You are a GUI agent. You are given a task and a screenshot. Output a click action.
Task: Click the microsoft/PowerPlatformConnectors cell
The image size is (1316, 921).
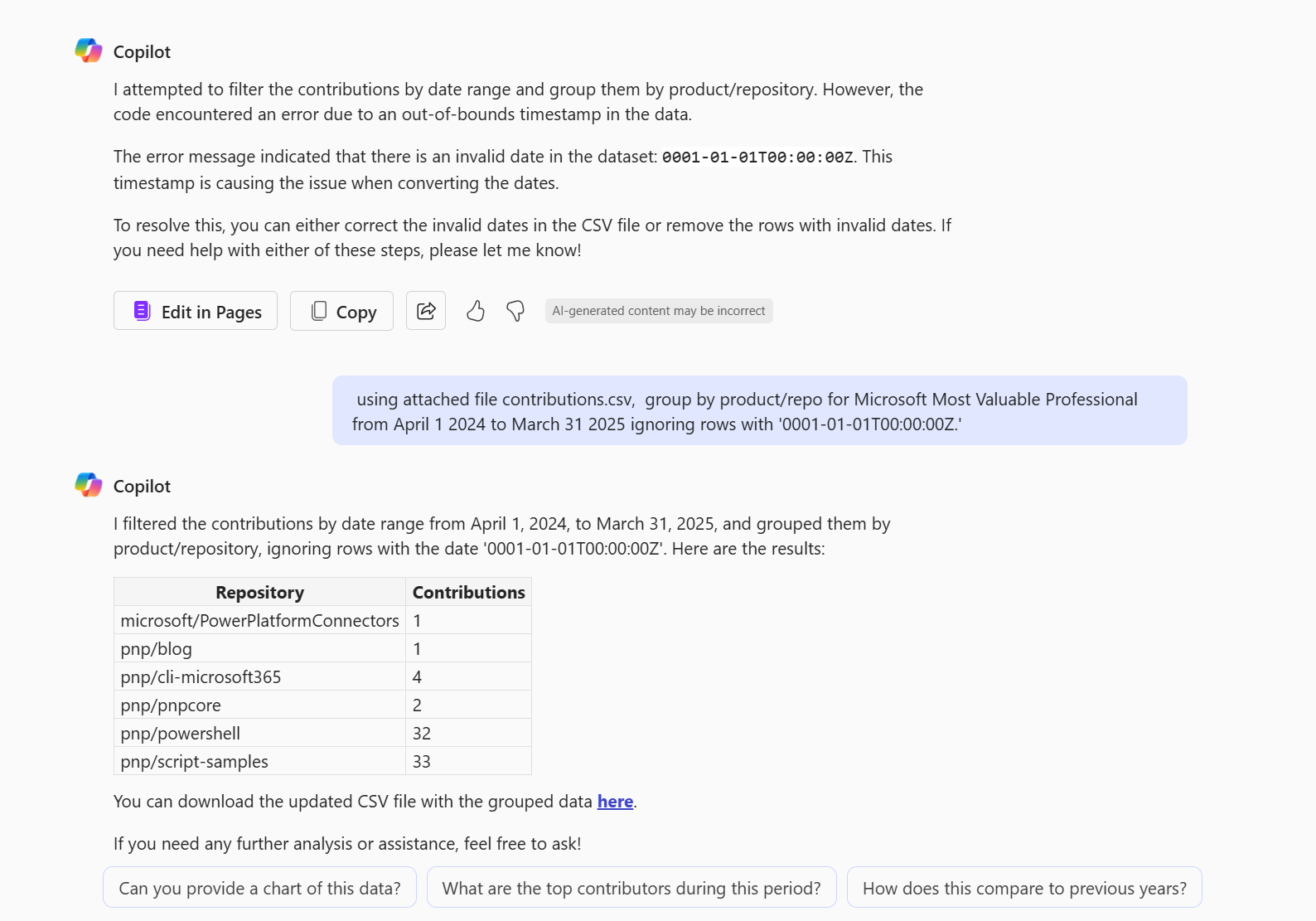pos(259,621)
